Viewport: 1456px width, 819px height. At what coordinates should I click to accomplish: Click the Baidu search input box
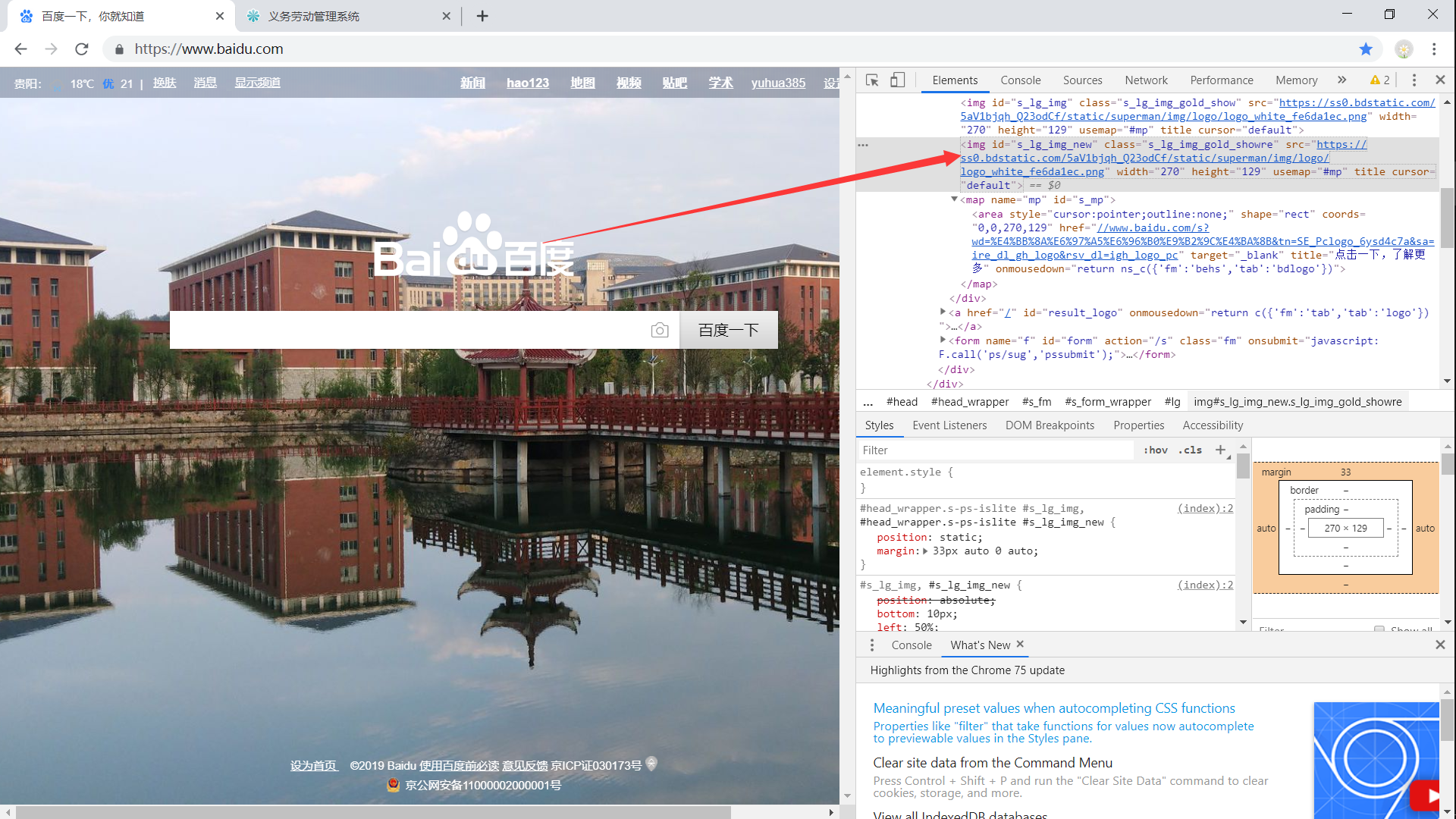[x=409, y=330]
